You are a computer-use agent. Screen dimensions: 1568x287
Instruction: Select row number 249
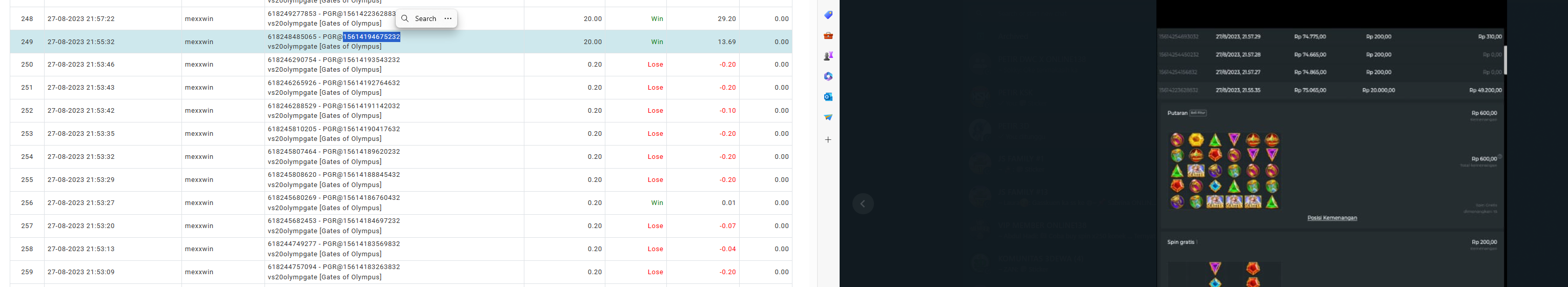pos(27,42)
